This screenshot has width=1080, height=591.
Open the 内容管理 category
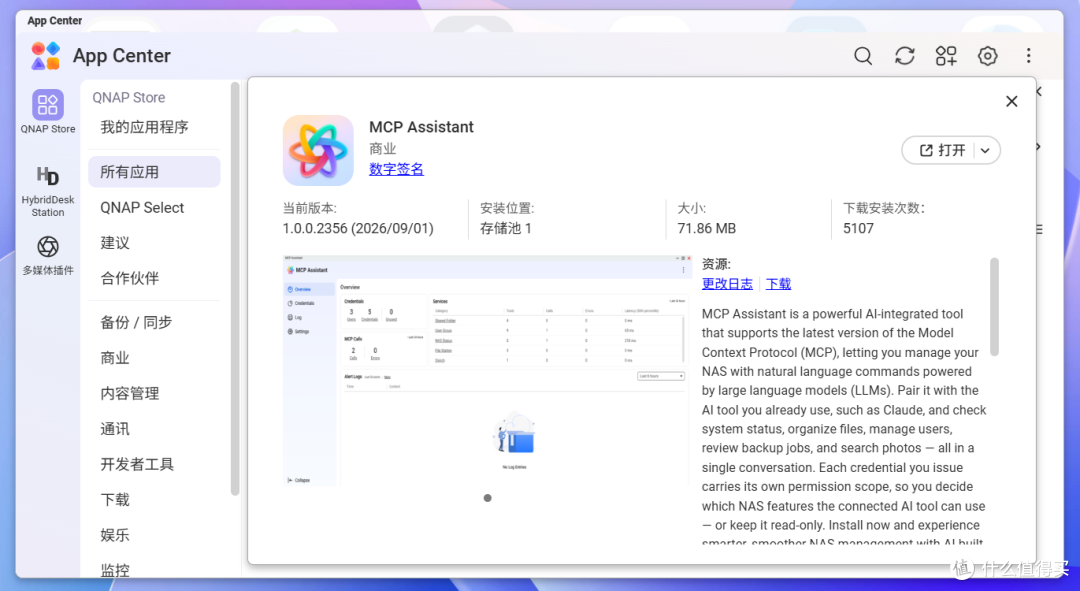click(x=129, y=393)
